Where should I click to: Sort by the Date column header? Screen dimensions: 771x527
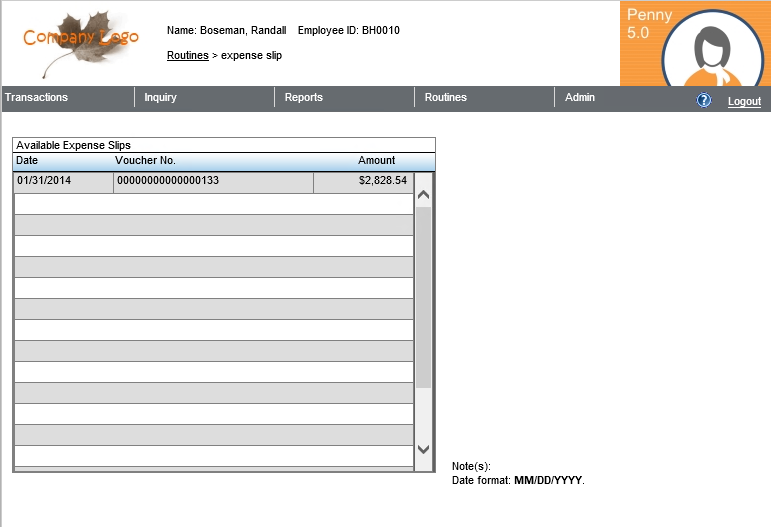point(28,161)
